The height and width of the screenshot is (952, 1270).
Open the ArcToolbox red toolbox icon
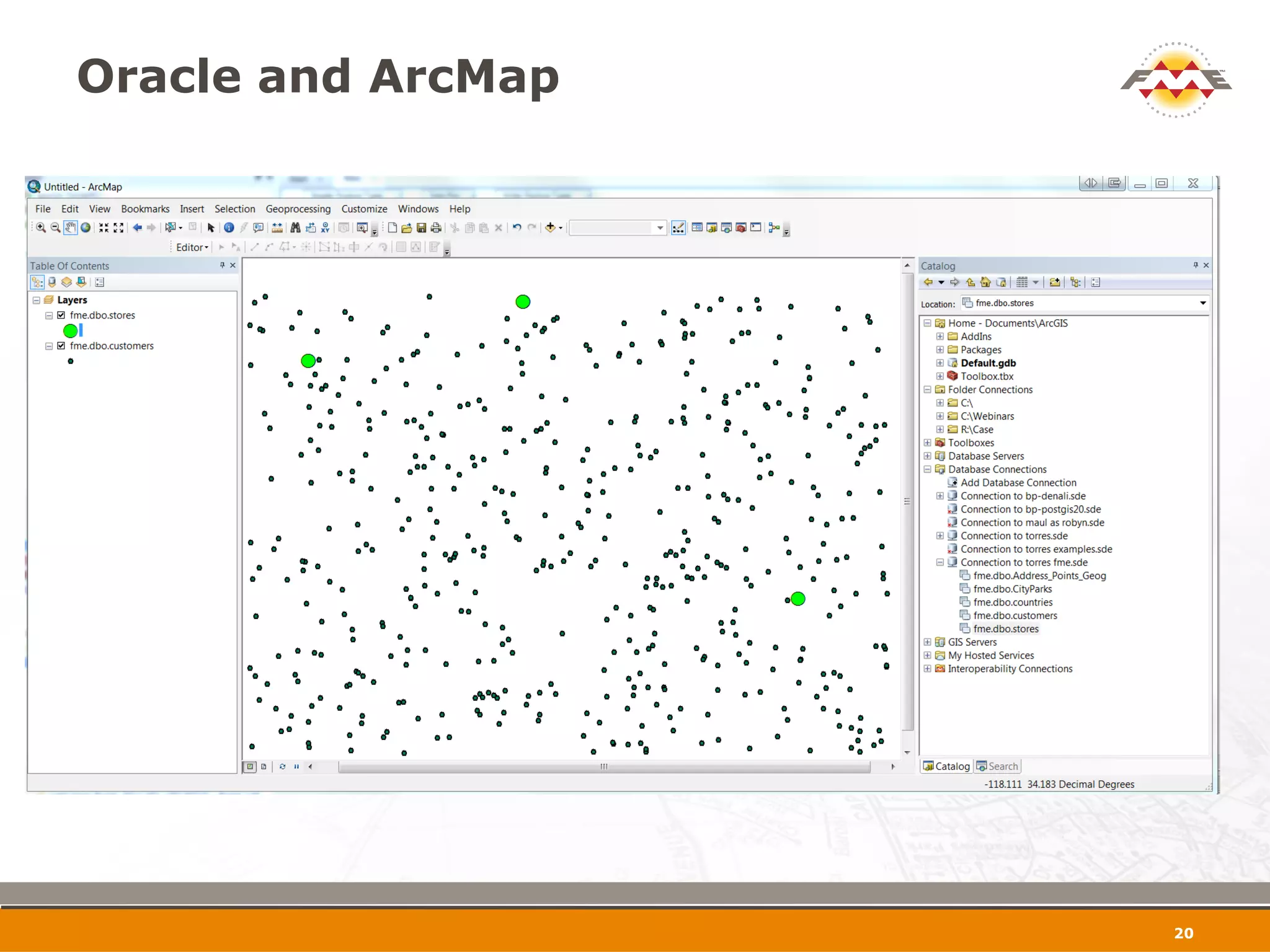coord(740,227)
